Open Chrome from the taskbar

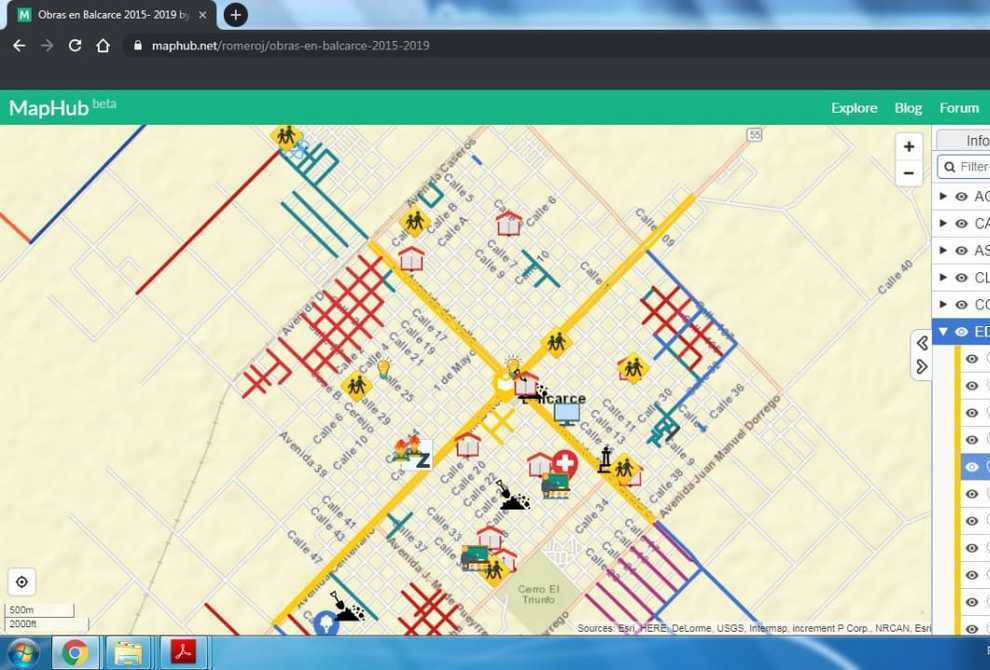click(x=75, y=653)
